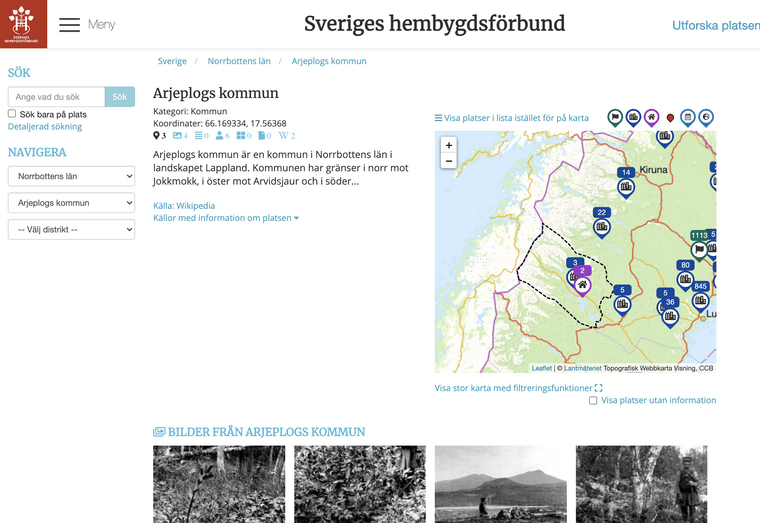760x523 pixels.
Task: Enable 'Sök bara på plats' checkbox
Action: [12, 113]
